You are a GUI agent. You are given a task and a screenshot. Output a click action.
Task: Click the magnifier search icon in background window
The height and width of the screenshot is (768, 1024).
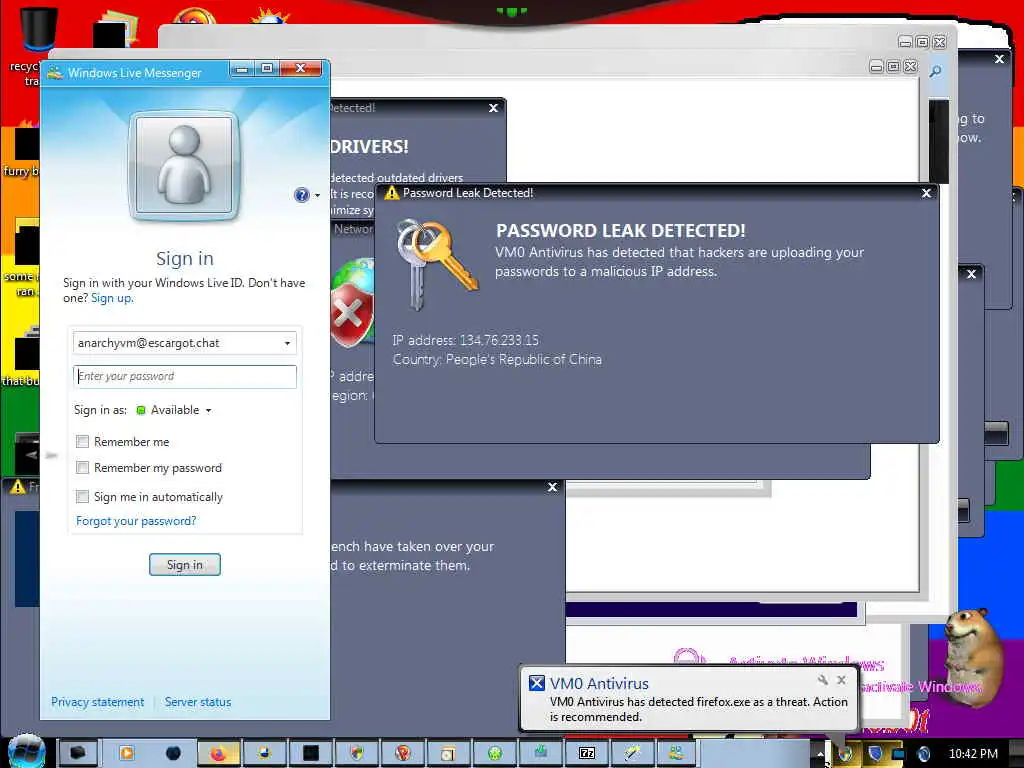point(935,71)
